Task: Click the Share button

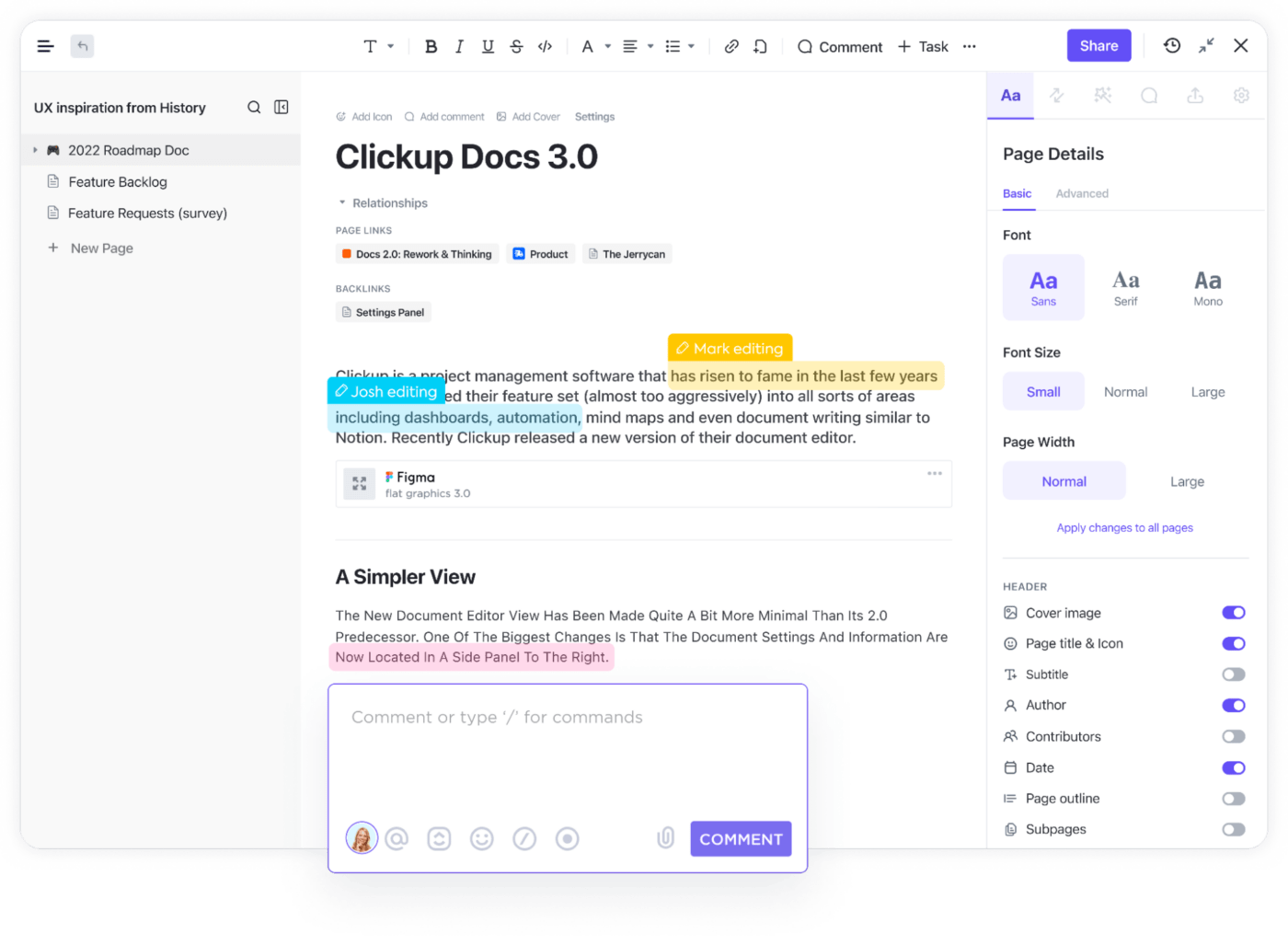Action: click(1098, 46)
